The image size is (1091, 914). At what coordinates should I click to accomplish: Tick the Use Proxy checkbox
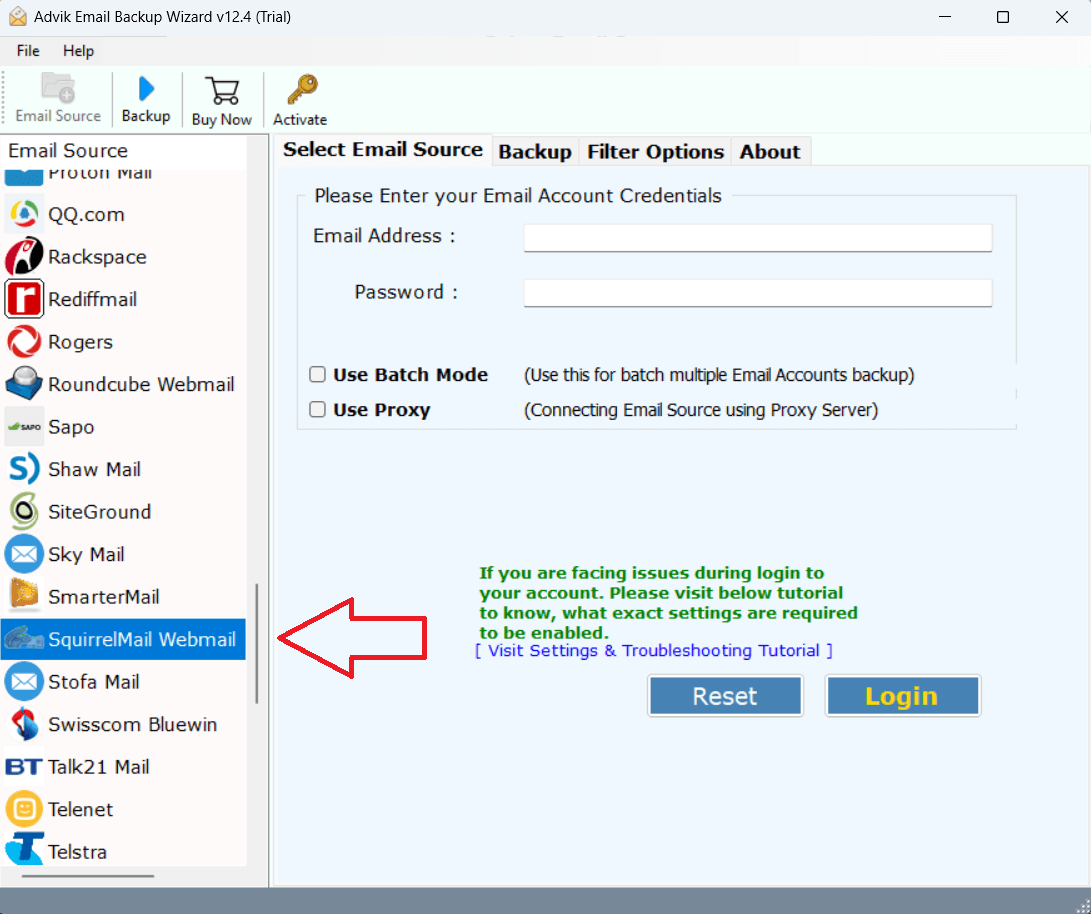tap(318, 410)
